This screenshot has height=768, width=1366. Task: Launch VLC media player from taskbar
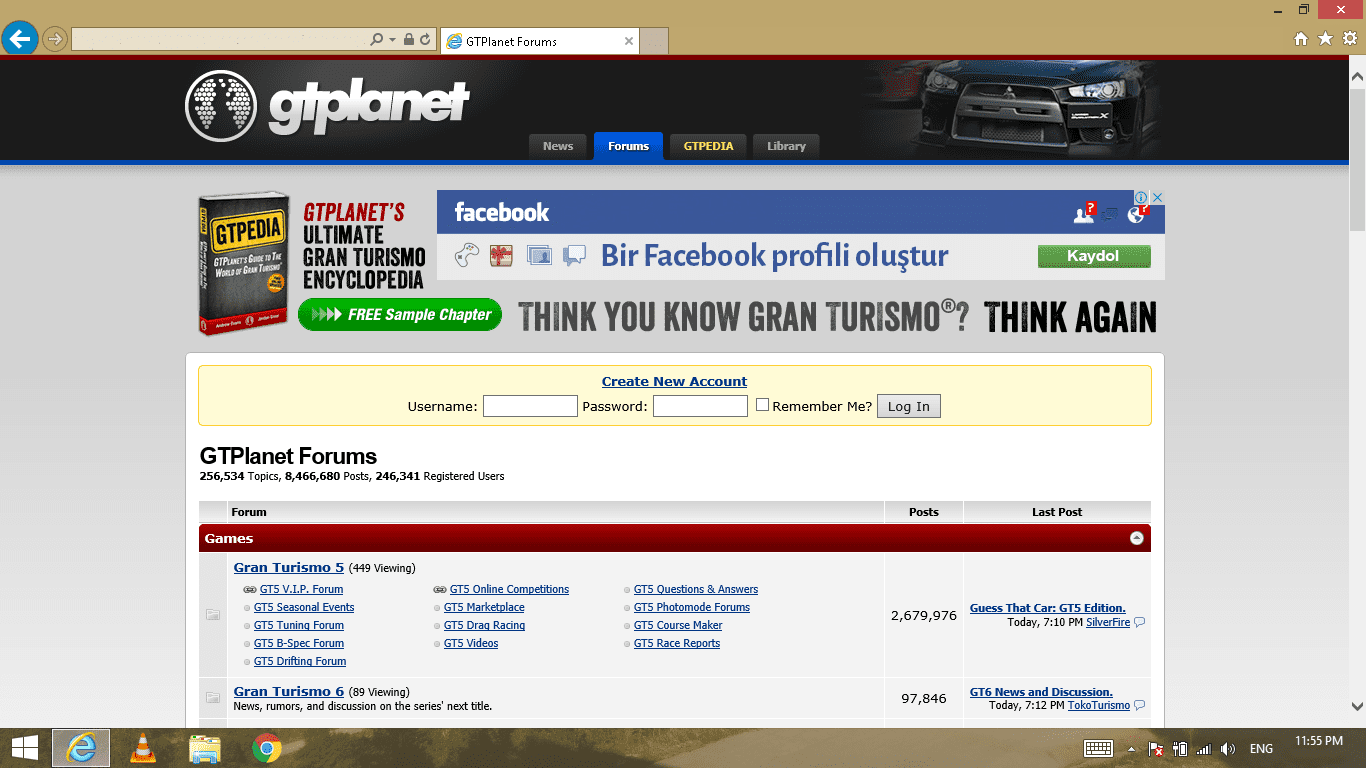coord(144,748)
